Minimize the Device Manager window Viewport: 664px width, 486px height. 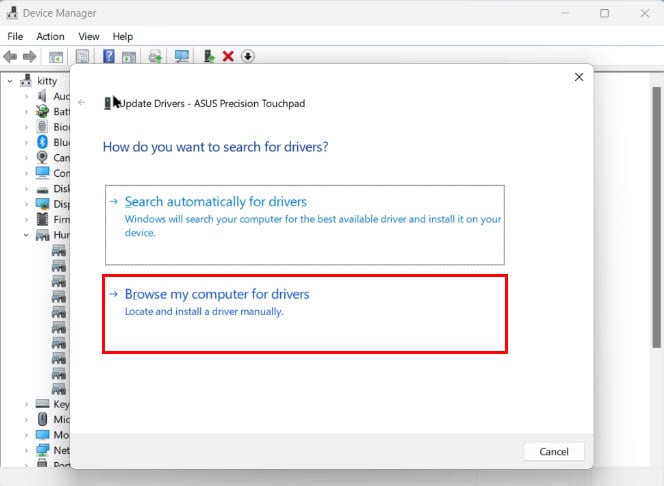coord(565,13)
